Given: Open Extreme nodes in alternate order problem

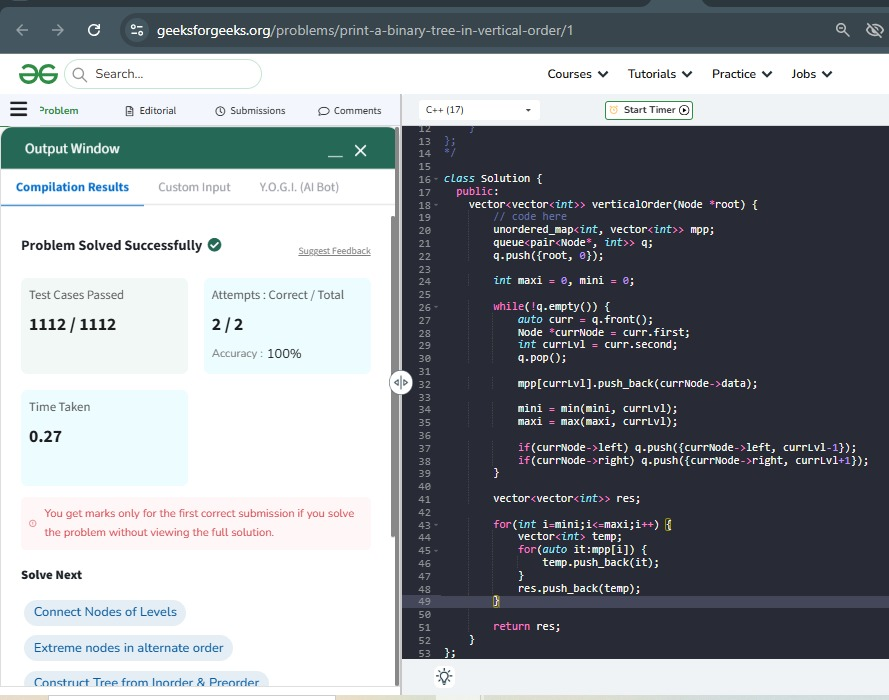Looking at the screenshot, I should pyautogui.click(x=128, y=648).
